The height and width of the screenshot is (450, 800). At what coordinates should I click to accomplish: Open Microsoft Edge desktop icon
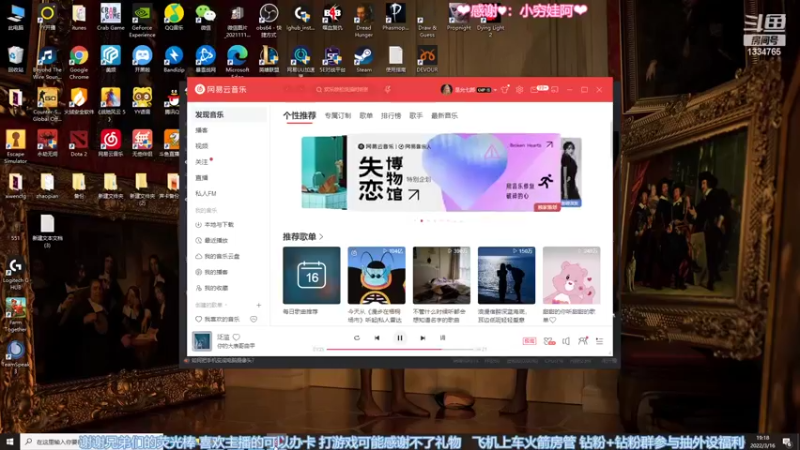coord(237,63)
